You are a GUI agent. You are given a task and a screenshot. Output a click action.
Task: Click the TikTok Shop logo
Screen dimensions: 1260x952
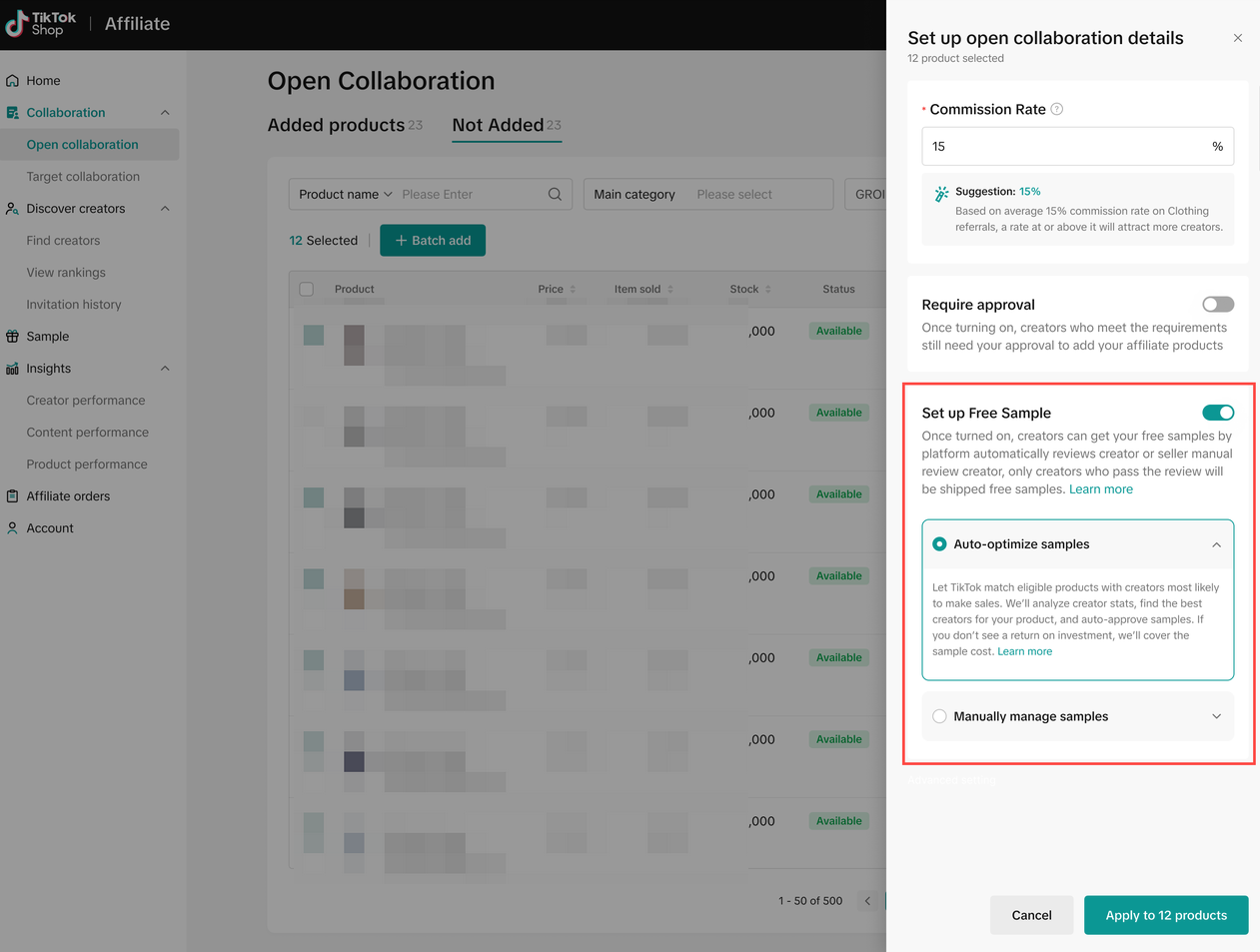pos(41,24)
